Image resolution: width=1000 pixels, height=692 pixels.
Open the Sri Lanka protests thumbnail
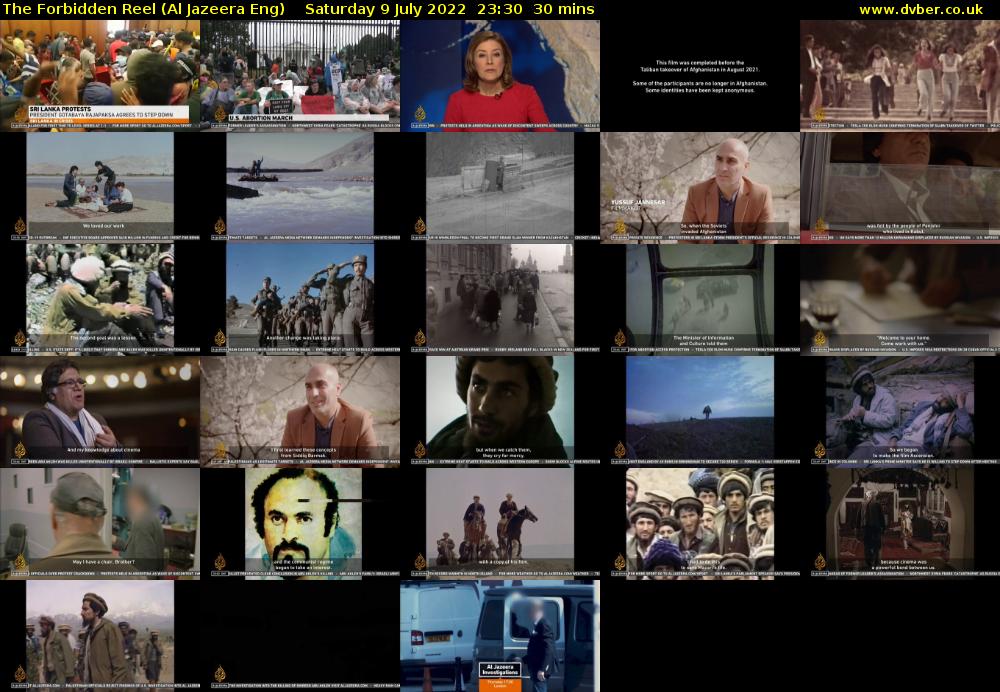pyautogui.click(x=100, y=75)
